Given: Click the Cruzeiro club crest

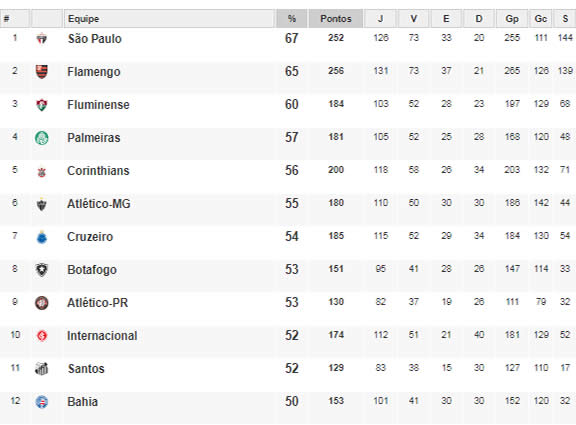Looking at the screenshot, I should click(x=42, y=237).
